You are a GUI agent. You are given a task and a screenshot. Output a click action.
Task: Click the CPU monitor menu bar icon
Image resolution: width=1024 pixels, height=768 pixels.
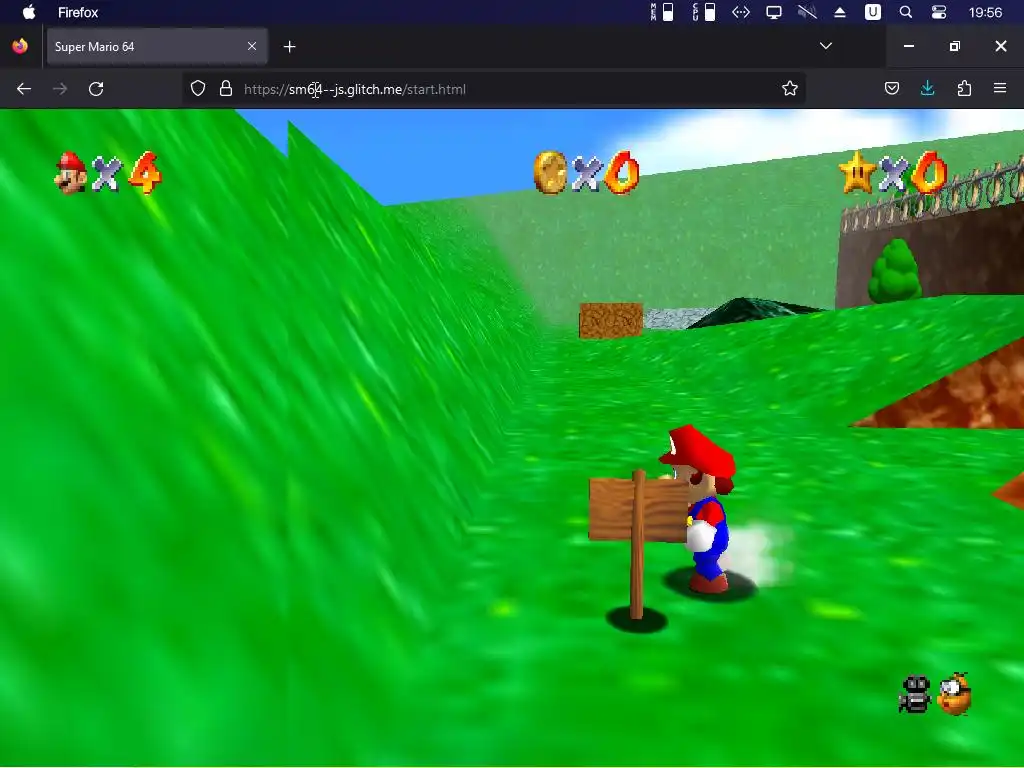coord(704,12)
